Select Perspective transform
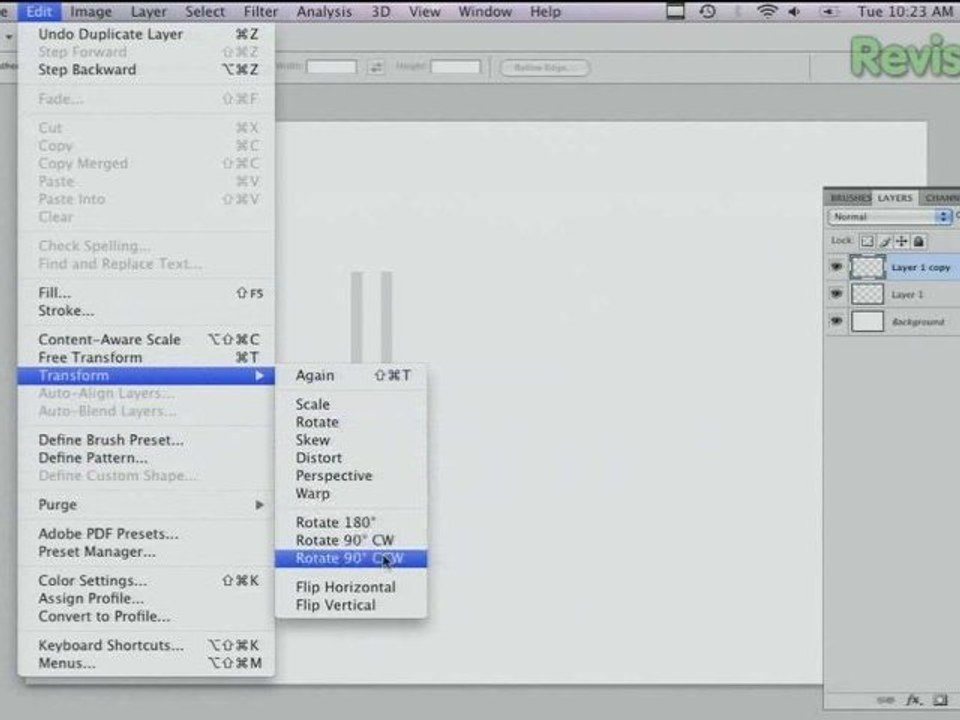This screenshot has height=720, width=960. (351, 476)
